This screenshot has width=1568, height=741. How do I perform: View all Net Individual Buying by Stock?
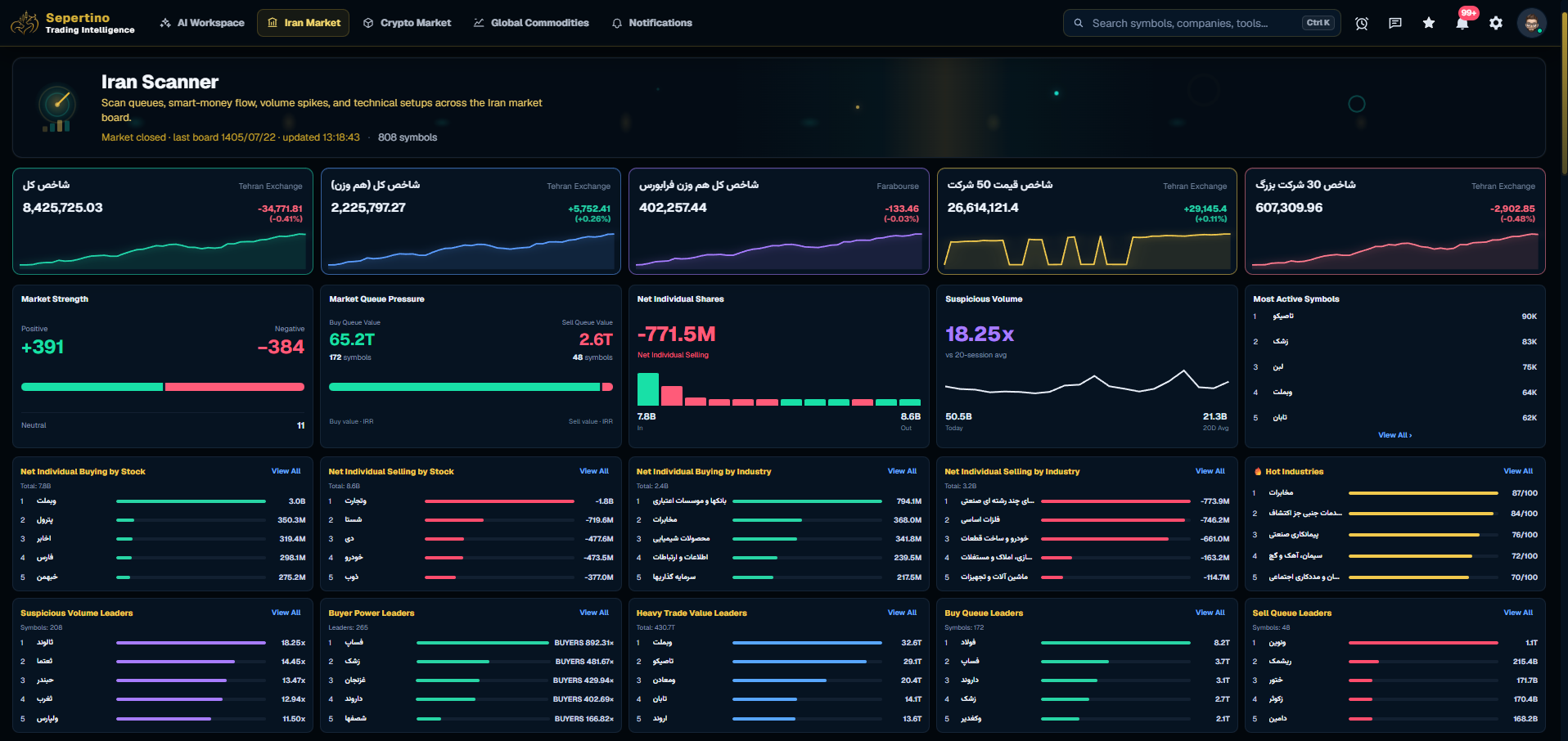(x=286, y=471)
